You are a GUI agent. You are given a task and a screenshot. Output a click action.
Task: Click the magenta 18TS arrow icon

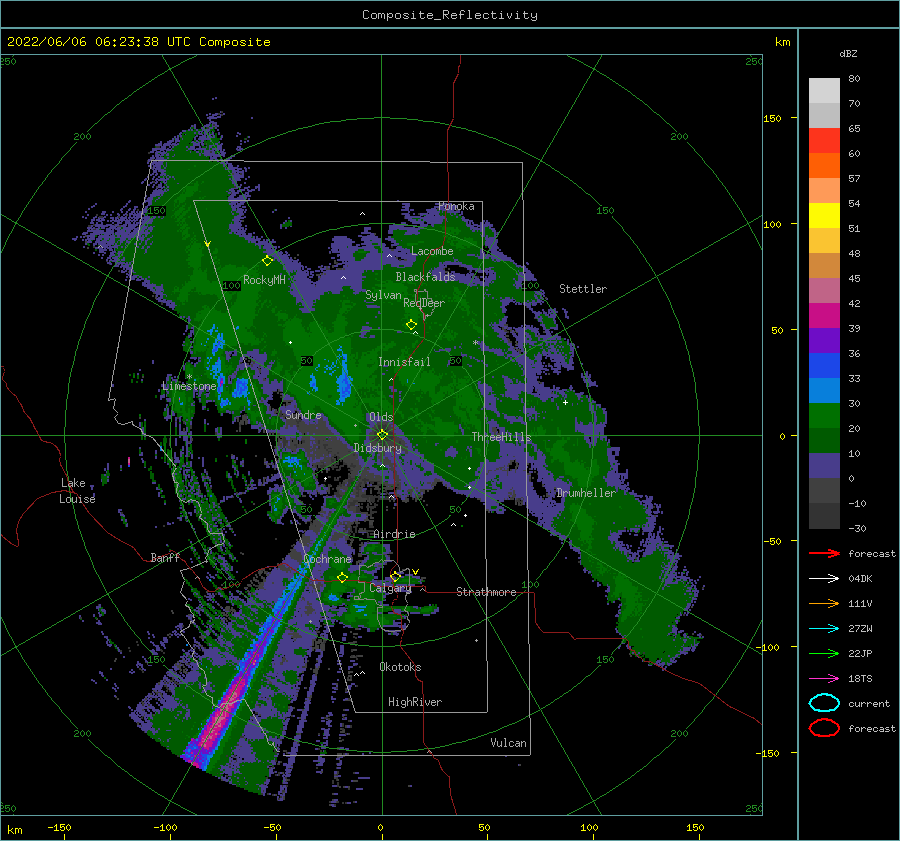pyautogui.click(x=824, y=679)
